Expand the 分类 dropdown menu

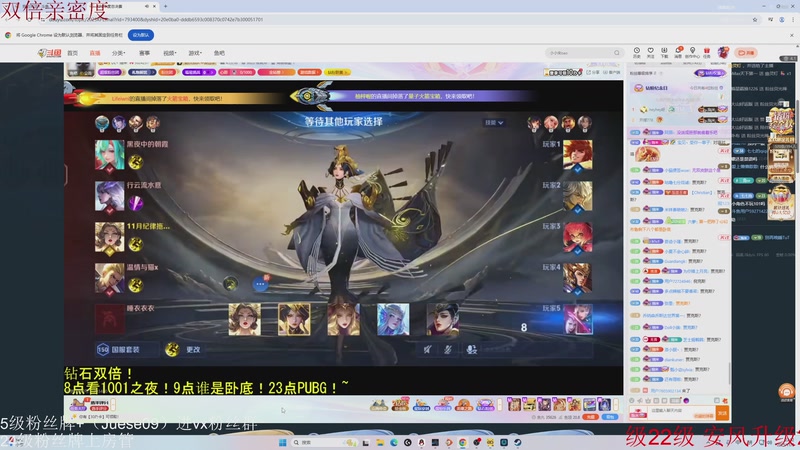click(118, 53)
